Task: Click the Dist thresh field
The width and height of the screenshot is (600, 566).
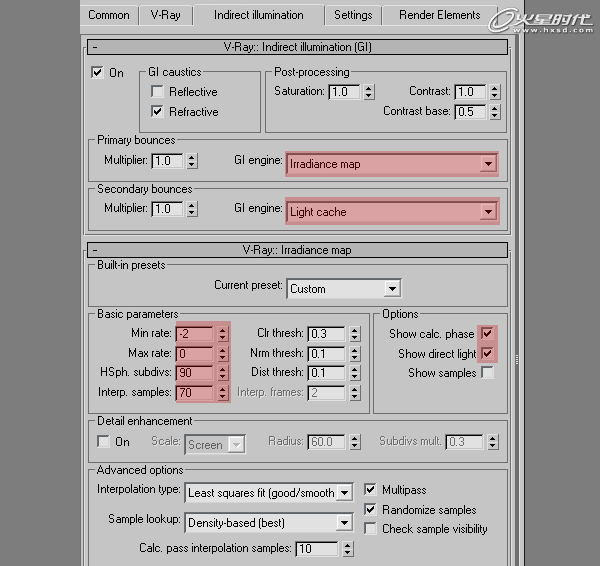Action: click(x=326, y=373)
